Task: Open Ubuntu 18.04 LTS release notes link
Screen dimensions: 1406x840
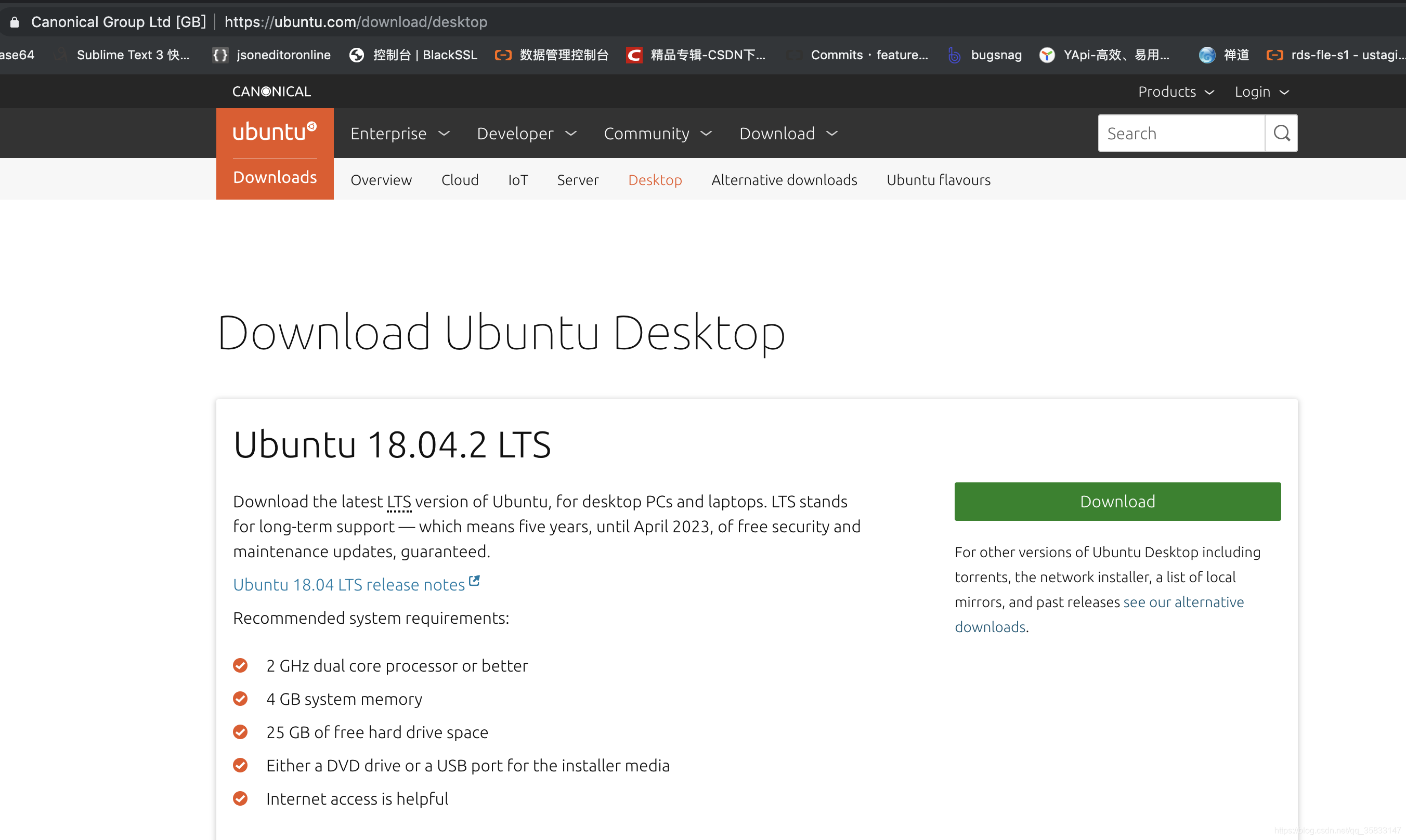Action: click(349, 585)
